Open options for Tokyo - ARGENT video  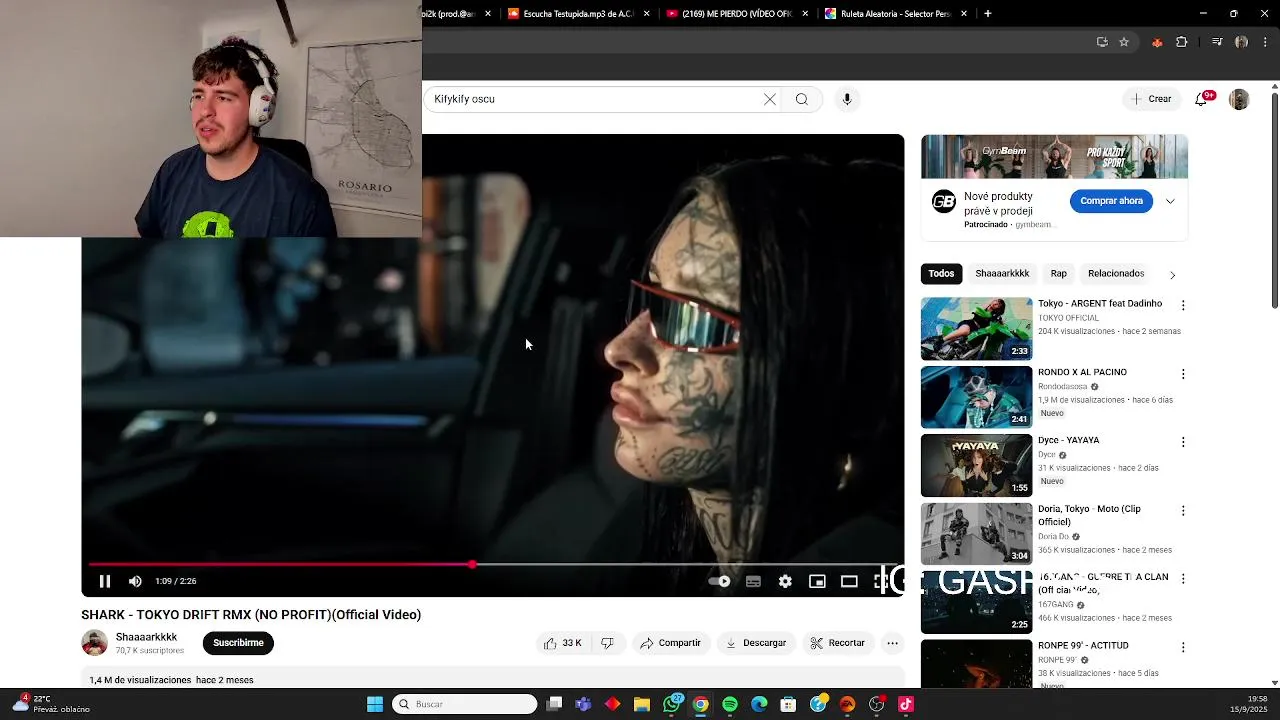(x=1183, y=305)
